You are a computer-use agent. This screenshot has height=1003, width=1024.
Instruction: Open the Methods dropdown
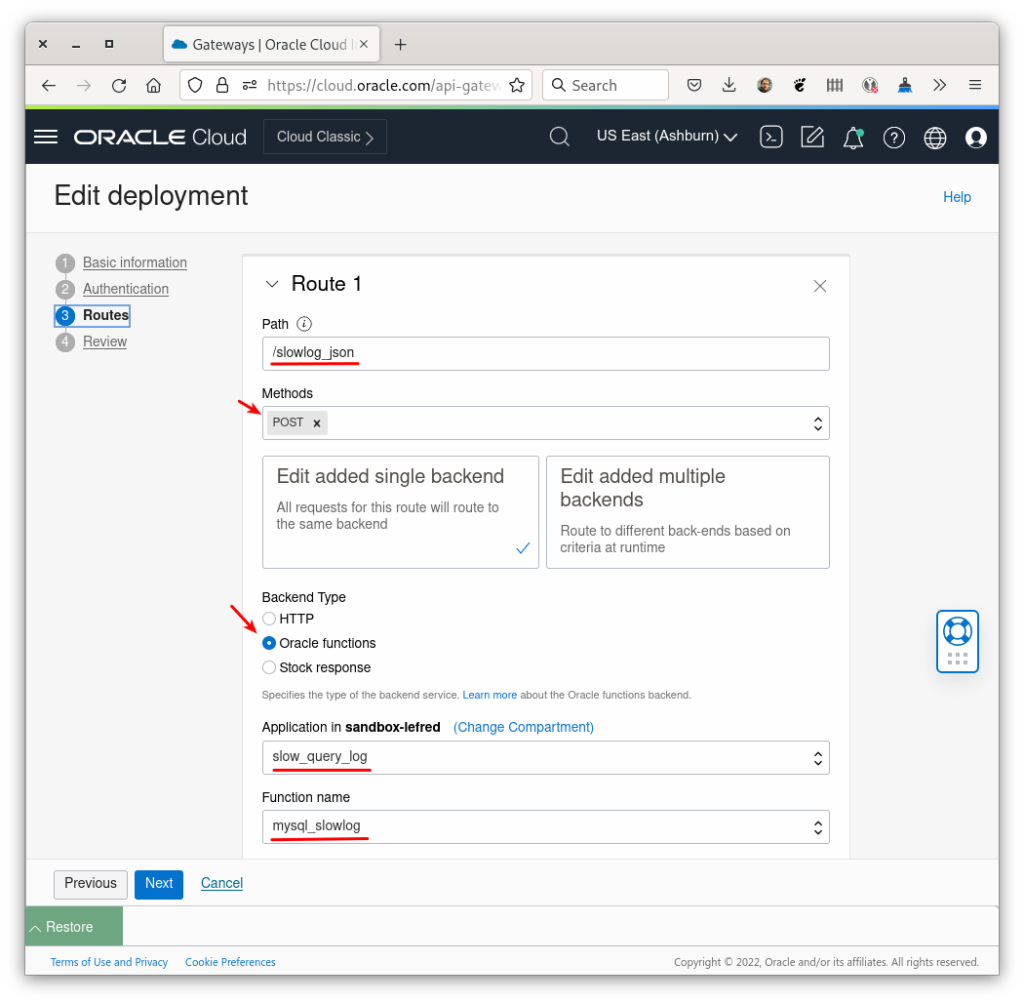click(x=817, y=422)
